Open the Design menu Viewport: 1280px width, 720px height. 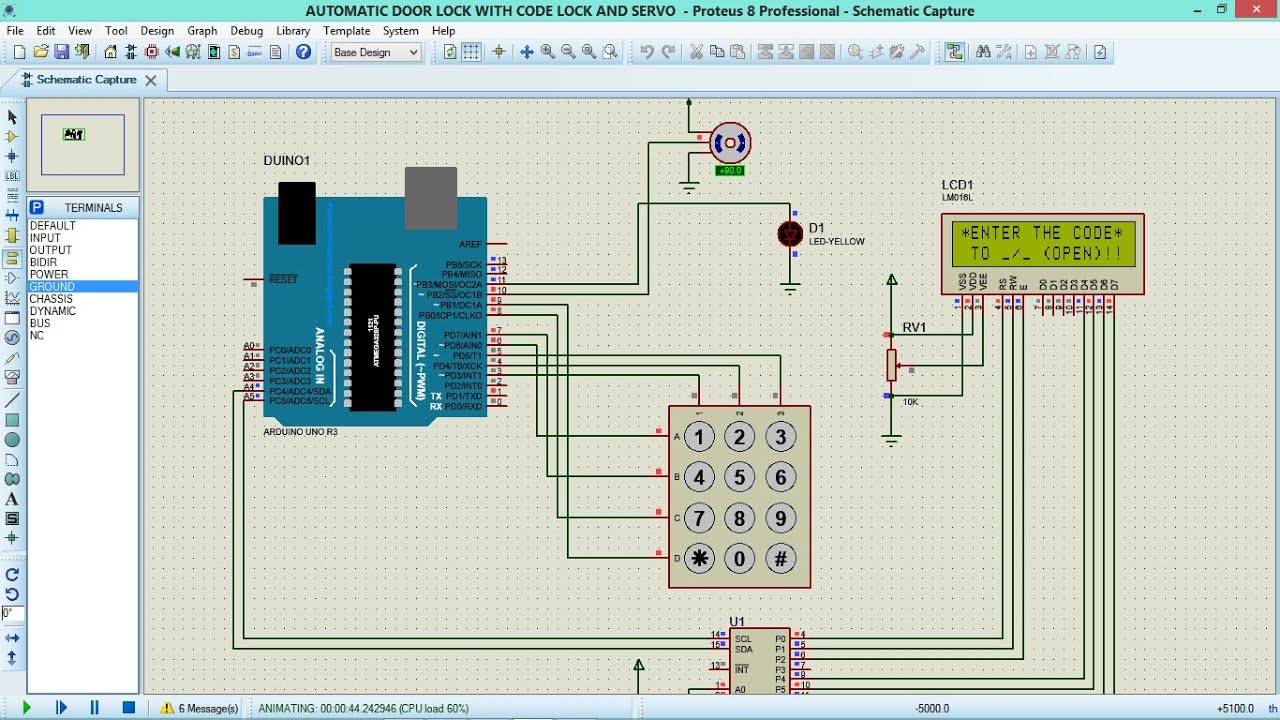pyautogui.click(x=157, y=31)
